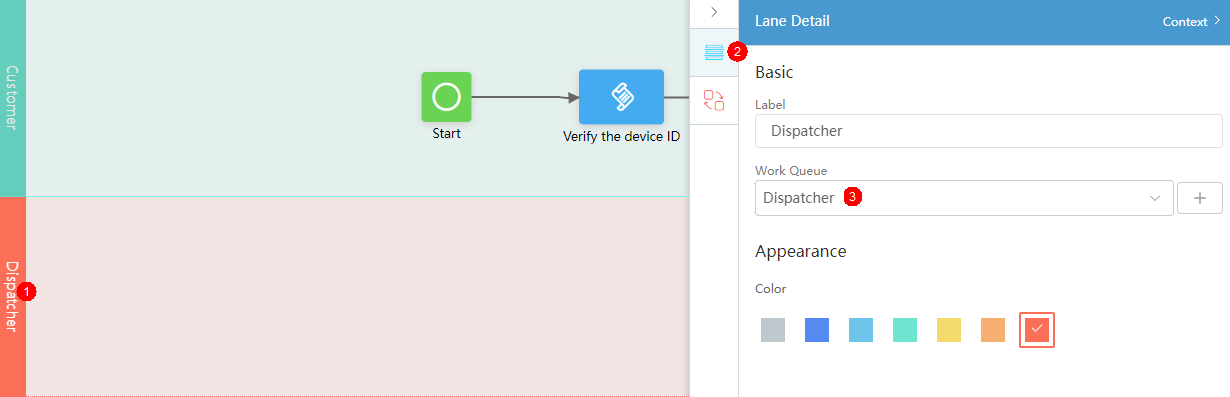This screenshot has height=397, width=1230.
Task: Click the connector arrow from Start
Action: pos(525,97)
